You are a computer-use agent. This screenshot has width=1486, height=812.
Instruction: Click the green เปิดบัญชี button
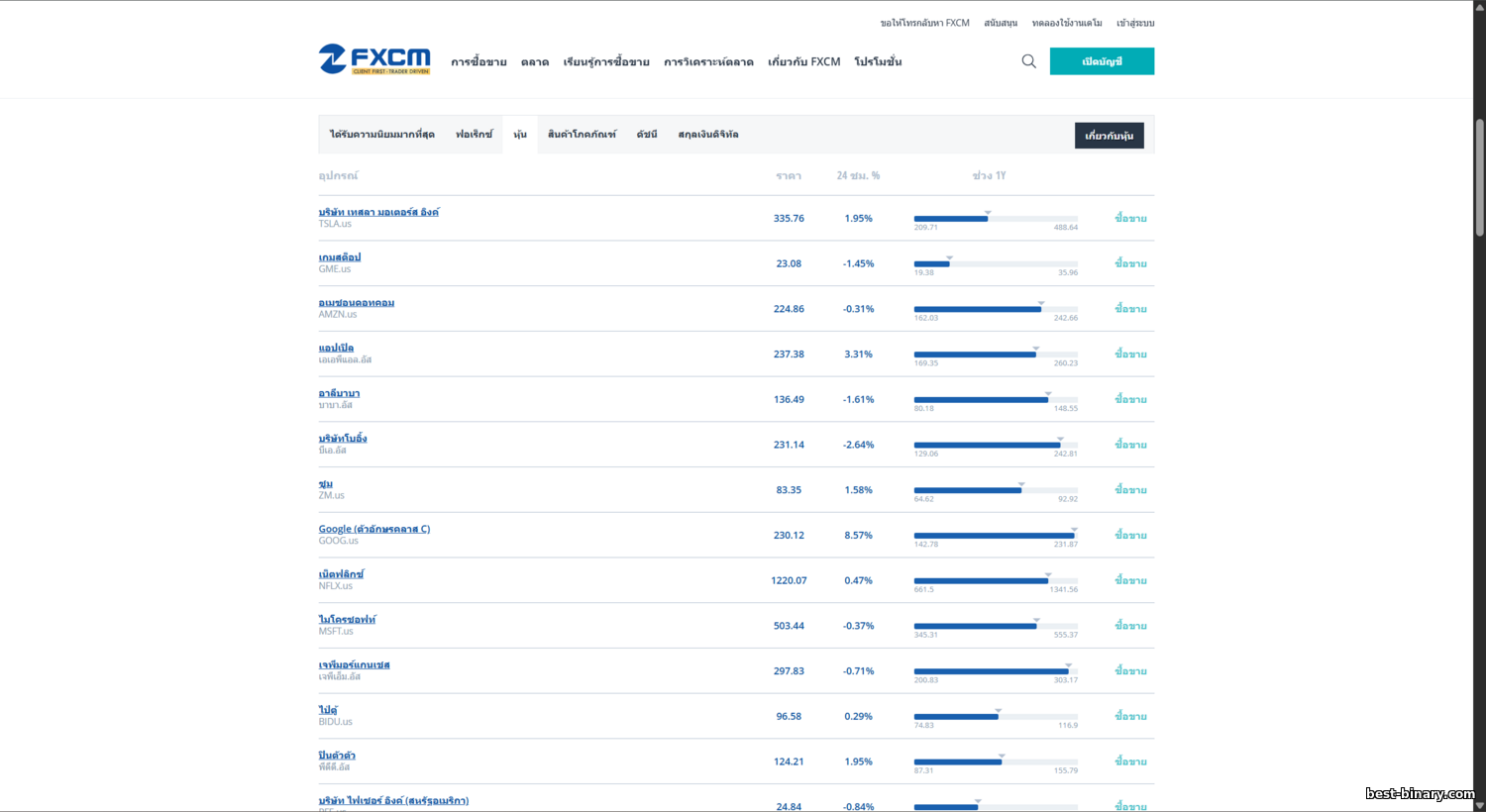point(1102,61)
